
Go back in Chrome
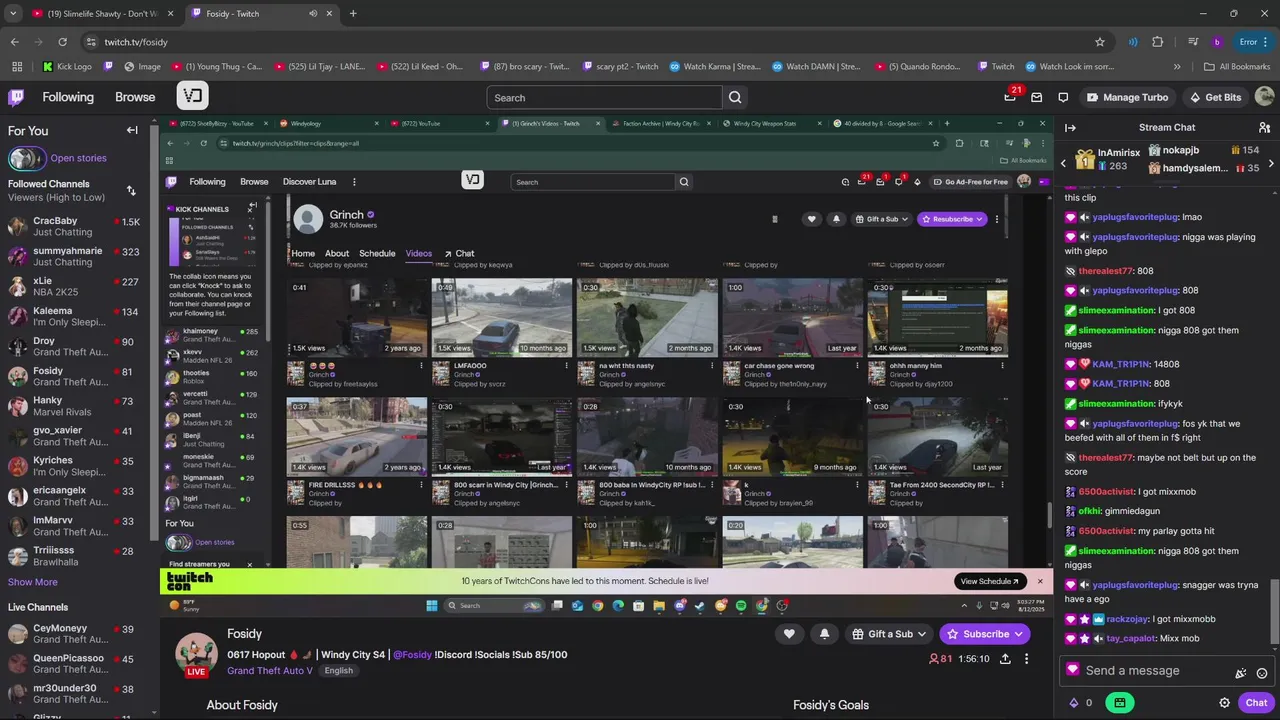pos(14,42)
